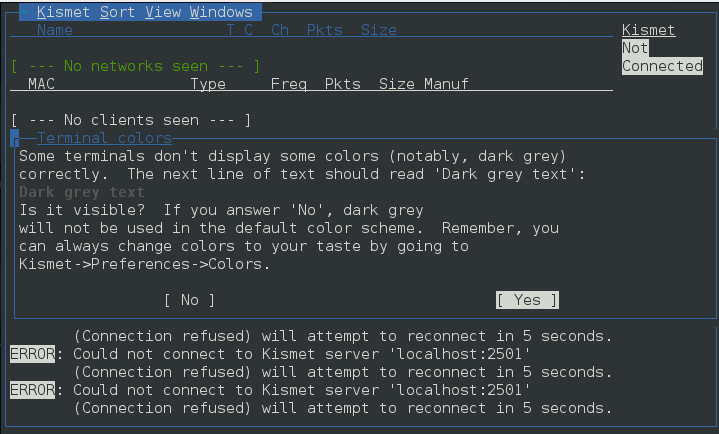
Task: Answer No in Terminal colors dialog
Action: [189, 300]
